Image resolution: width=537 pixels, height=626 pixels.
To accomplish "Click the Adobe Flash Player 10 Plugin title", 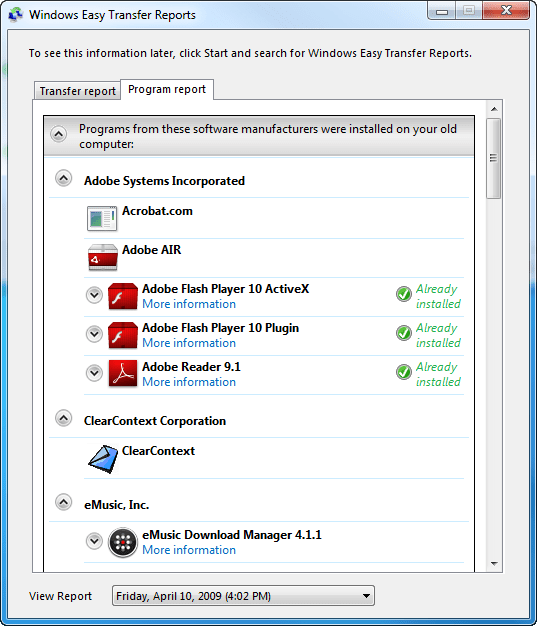I will (220, 328).
